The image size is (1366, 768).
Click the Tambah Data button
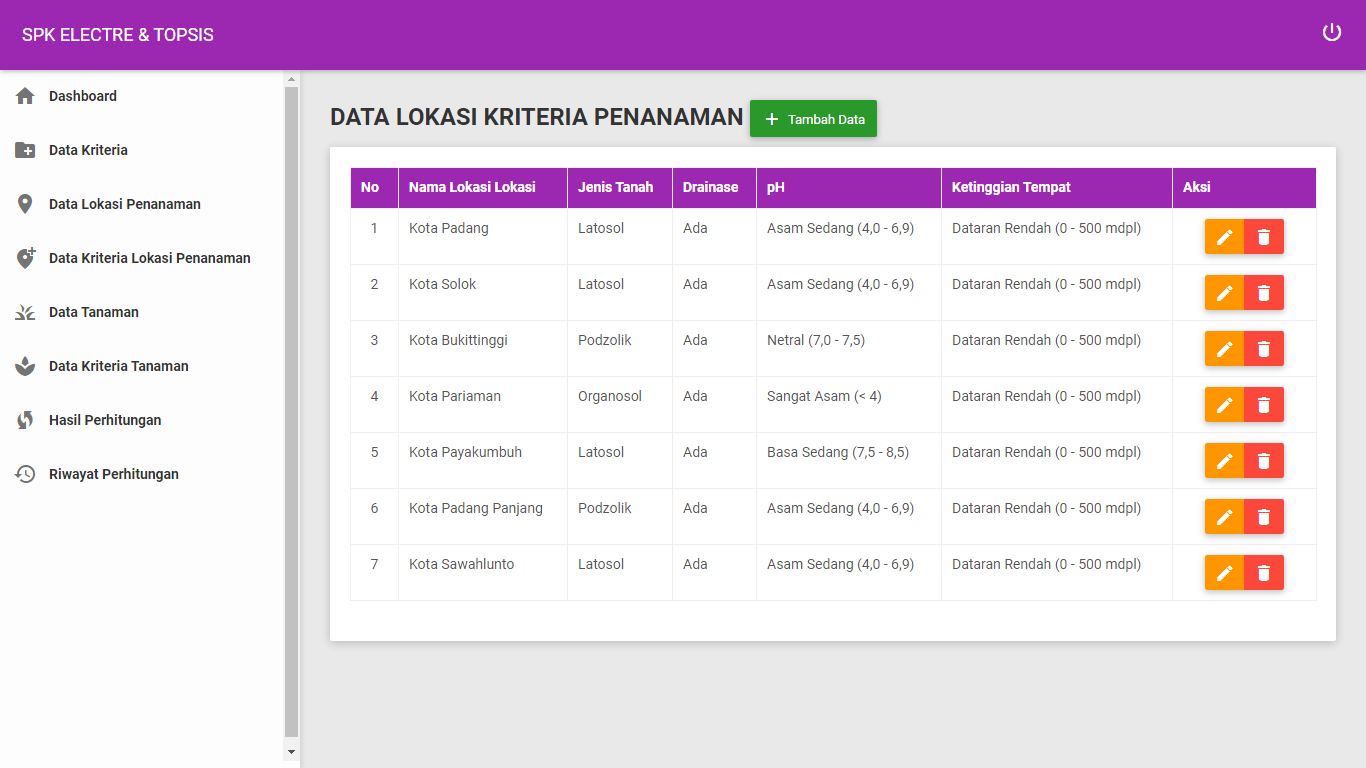(813, 119)
